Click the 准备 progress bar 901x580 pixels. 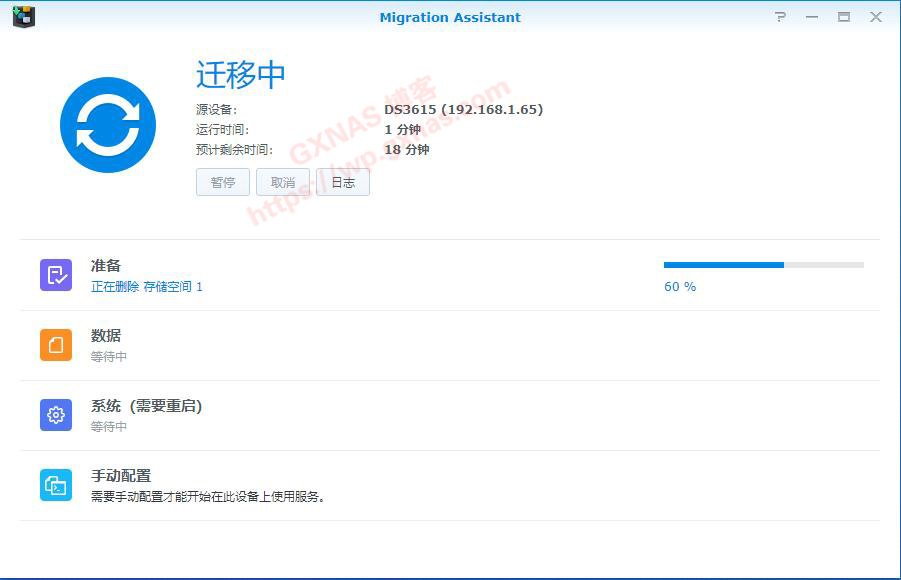763,265
